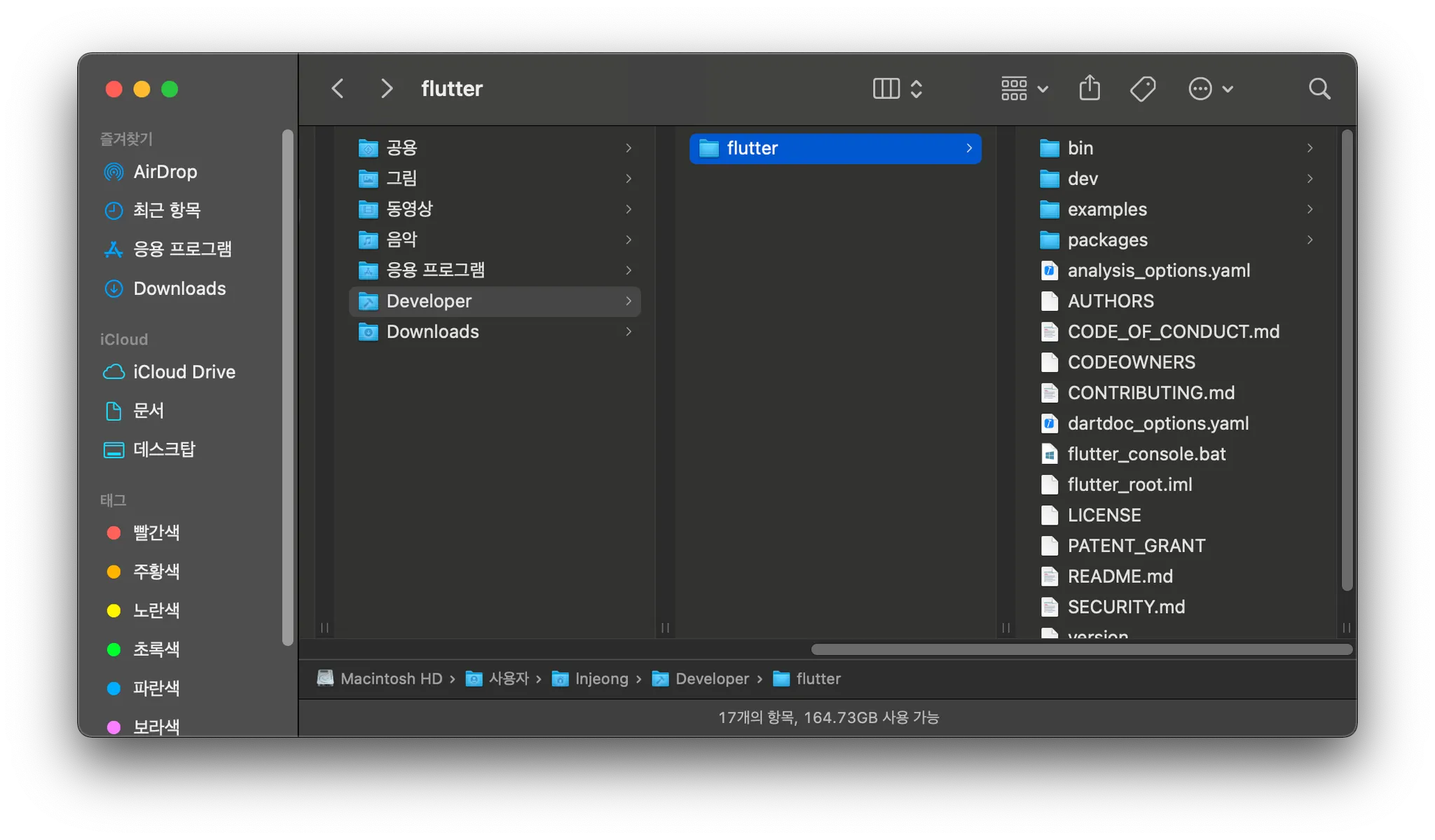
Task: Switch view using the view mode stepper arrows
Action: [916, 89]
